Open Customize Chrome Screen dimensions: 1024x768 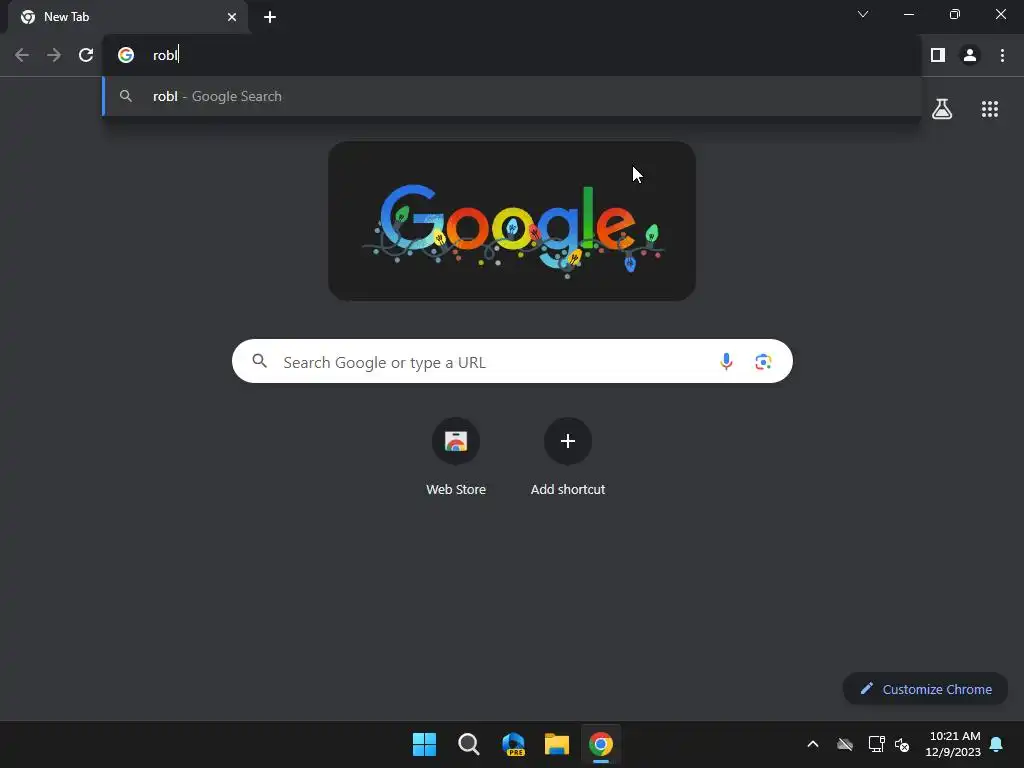[x=925, y=689]
